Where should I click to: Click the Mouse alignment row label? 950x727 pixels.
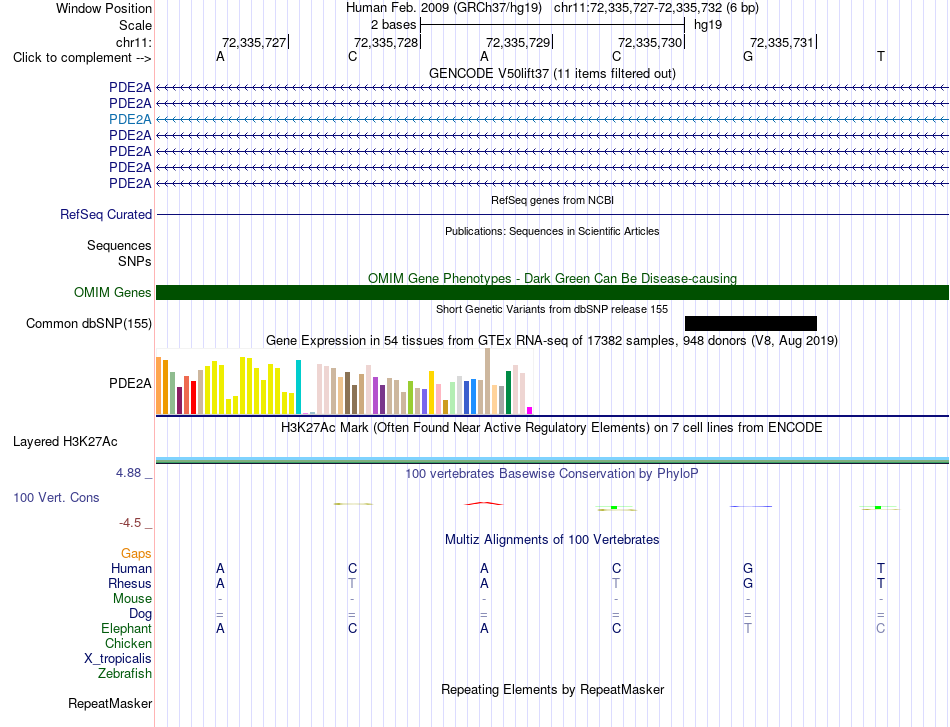(132, 599)
